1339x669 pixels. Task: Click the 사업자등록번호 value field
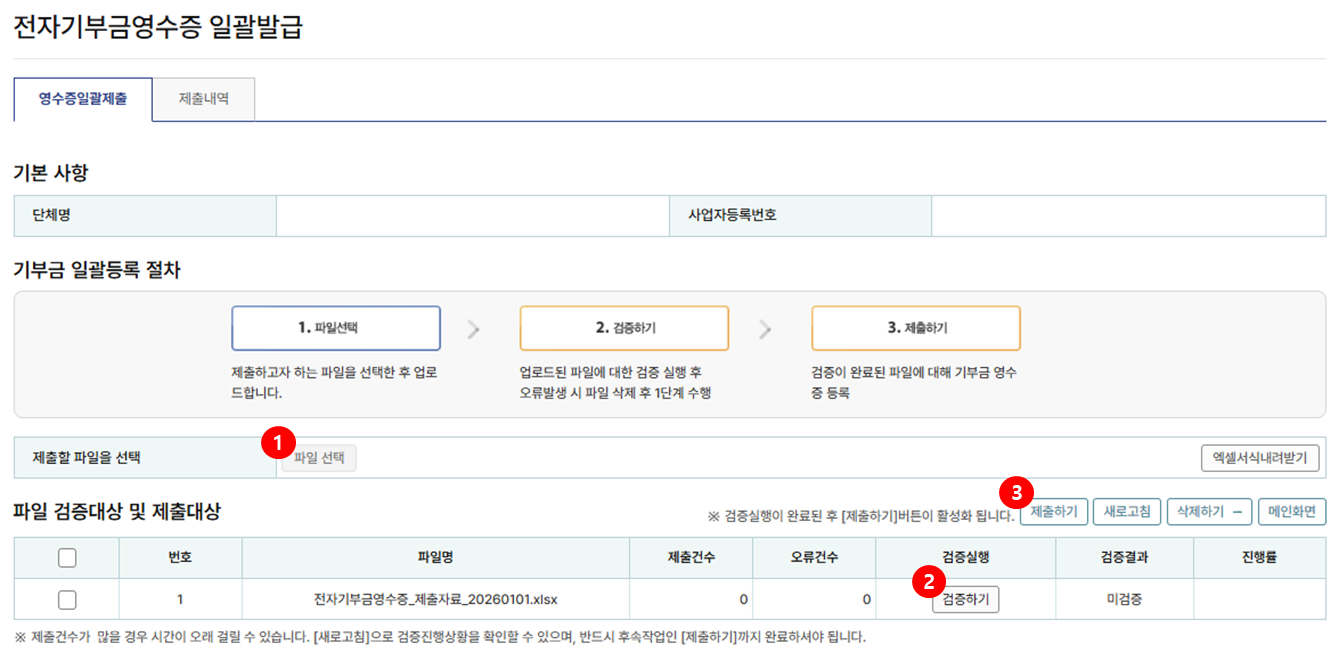(x=1128, y=216)
